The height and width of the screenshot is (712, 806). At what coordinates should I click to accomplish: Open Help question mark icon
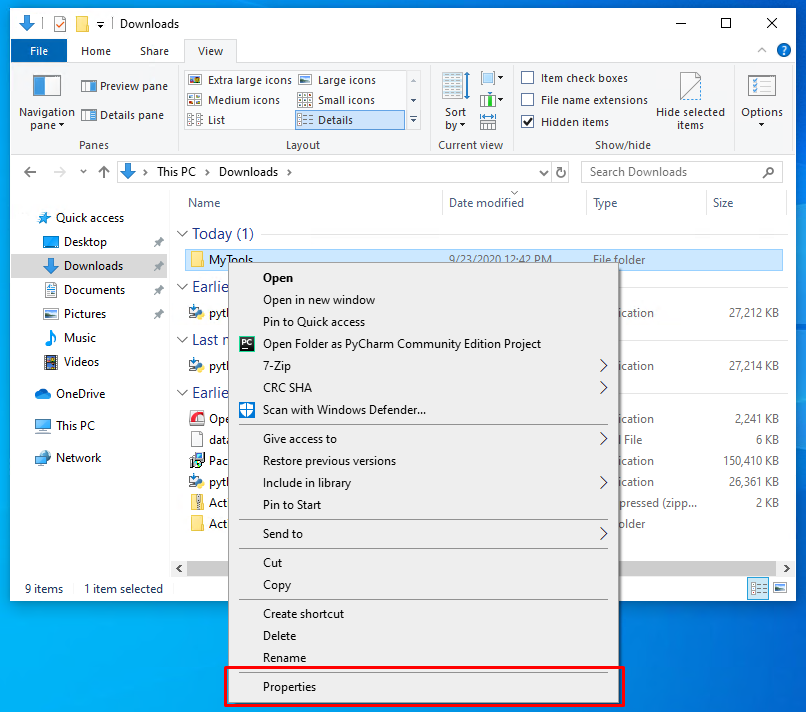click(x=783, y=50)
